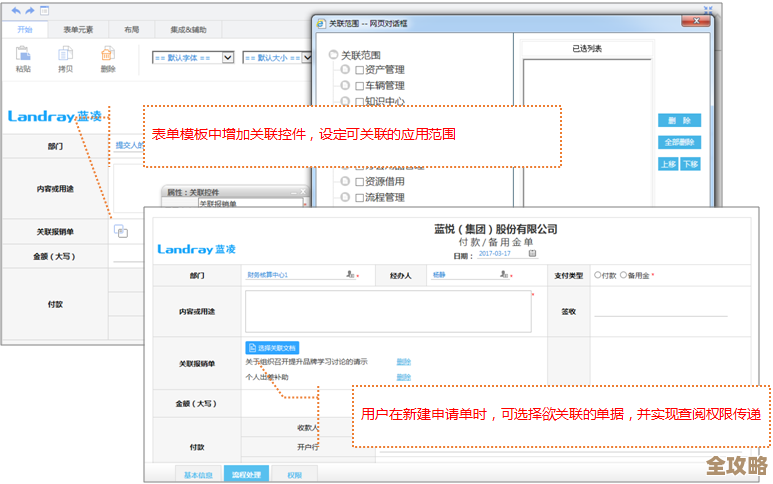773x484 pixels.
Task: Check the 流程管理 checkbox
Action: pyautogui.click(x=359, y=198)
